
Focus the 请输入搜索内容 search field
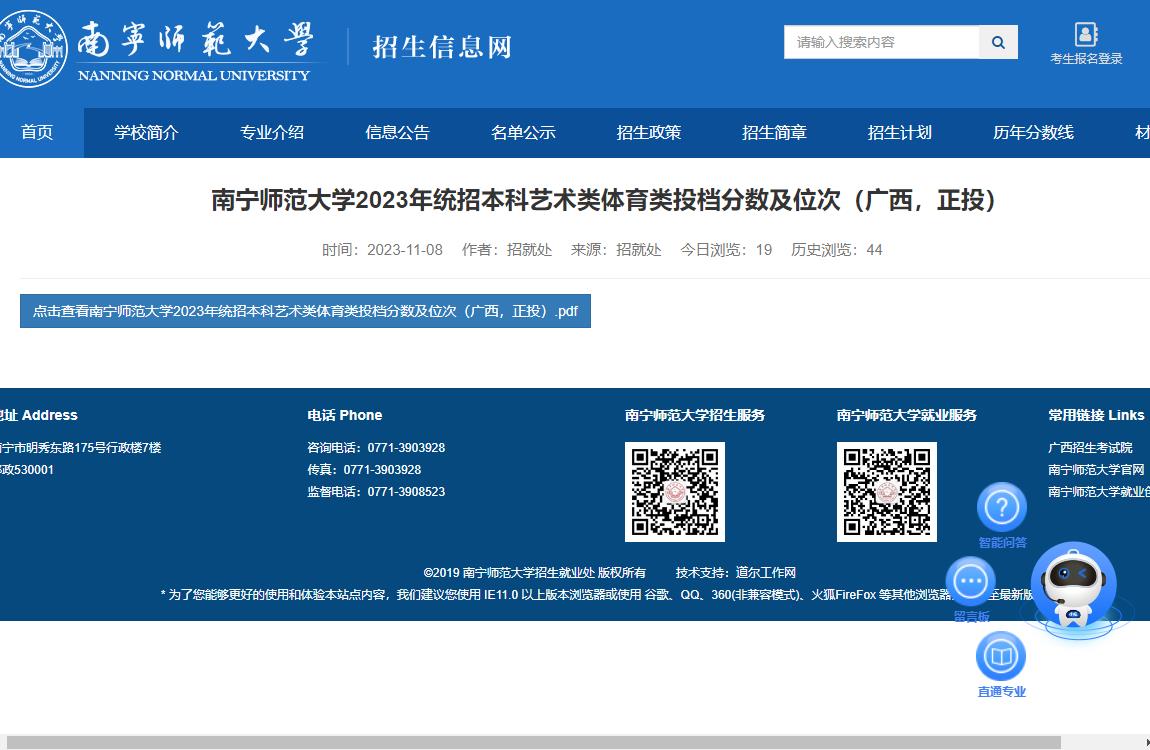point(882,43)
